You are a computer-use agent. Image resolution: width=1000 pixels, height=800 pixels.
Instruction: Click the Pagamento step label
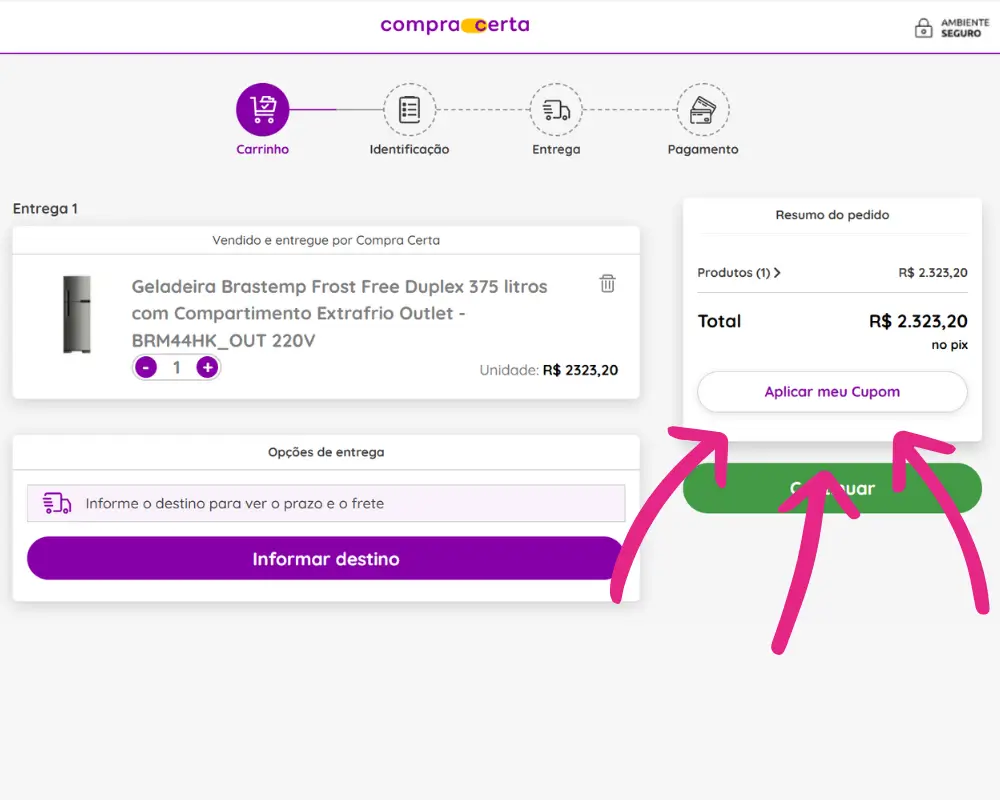pos(703,149)
